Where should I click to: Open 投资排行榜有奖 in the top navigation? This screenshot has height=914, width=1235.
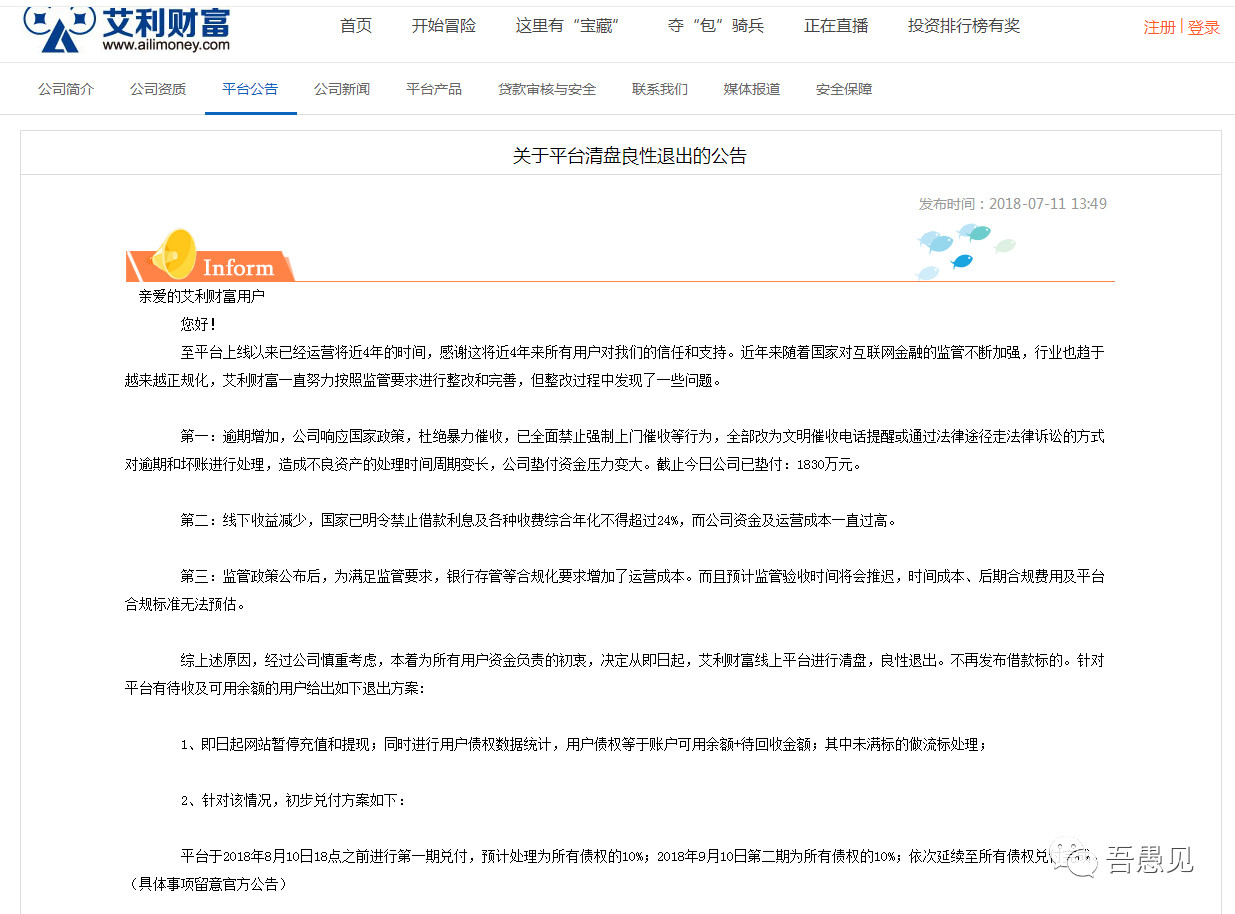(964, 26)
